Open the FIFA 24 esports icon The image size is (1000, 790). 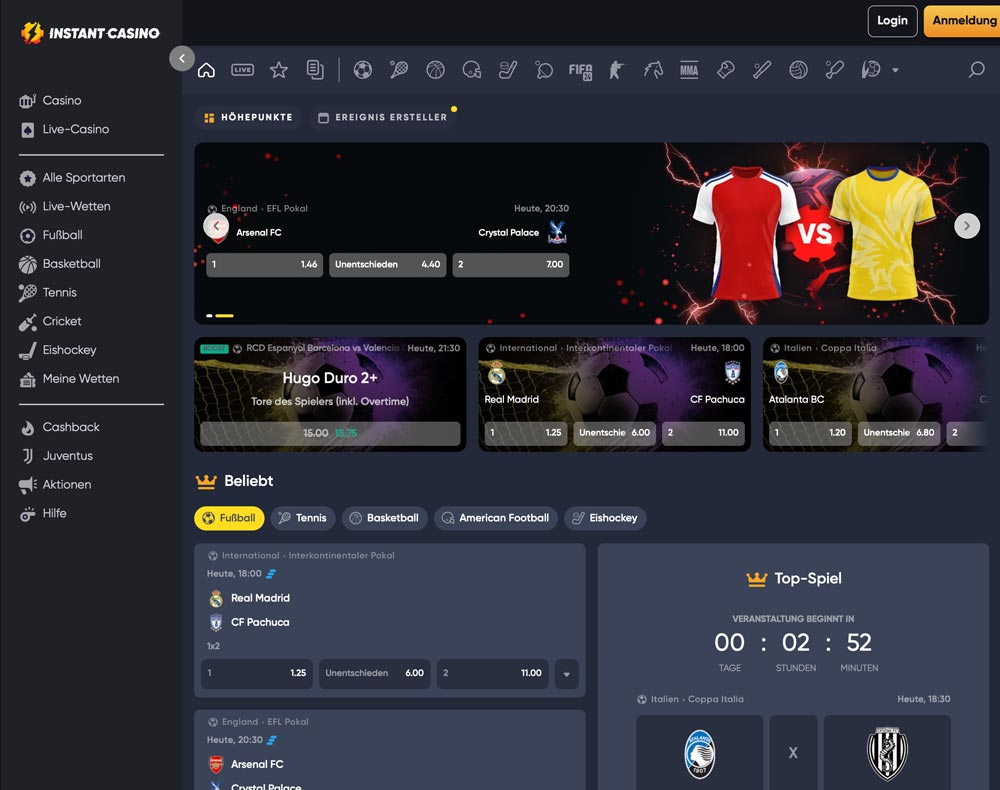[580, 70]
